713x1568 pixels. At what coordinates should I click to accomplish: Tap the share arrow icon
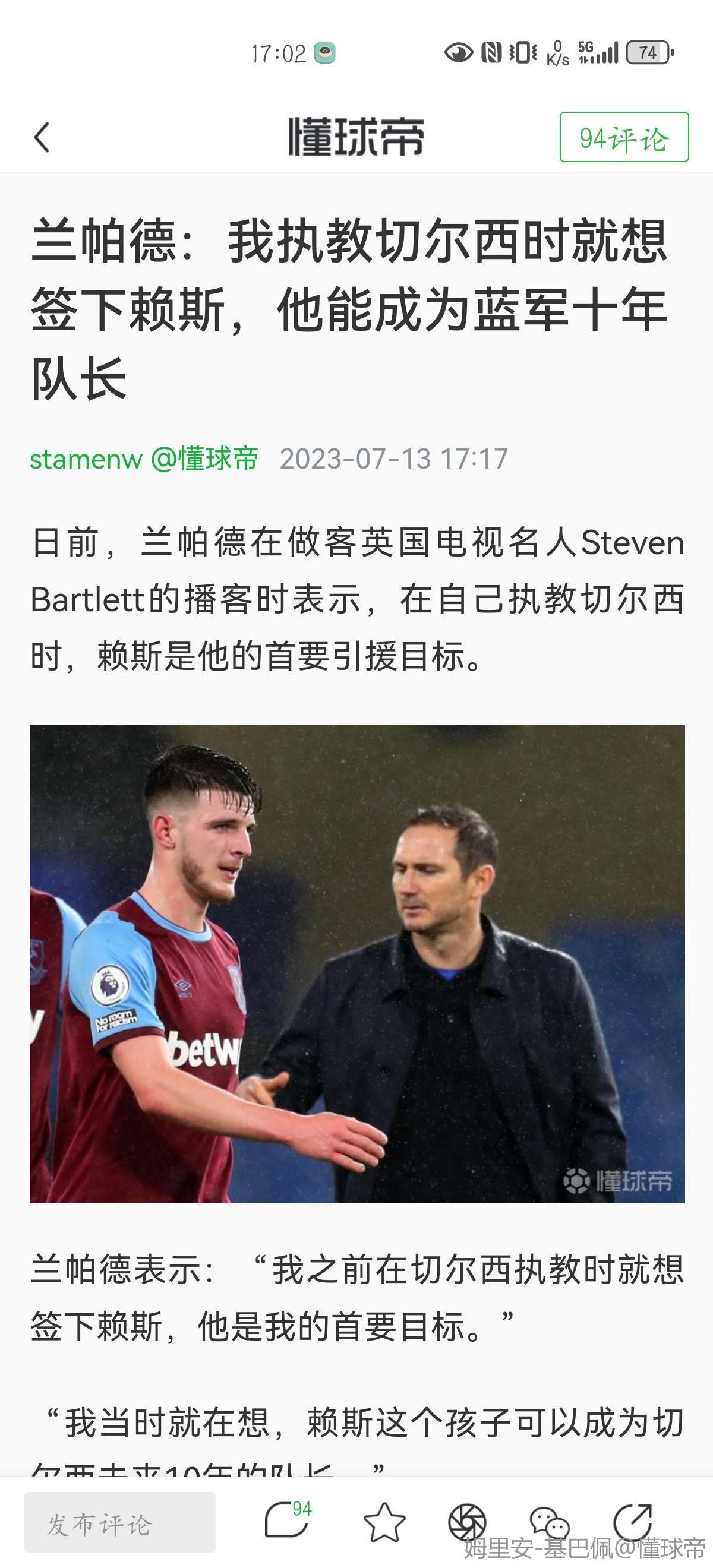633,1521
